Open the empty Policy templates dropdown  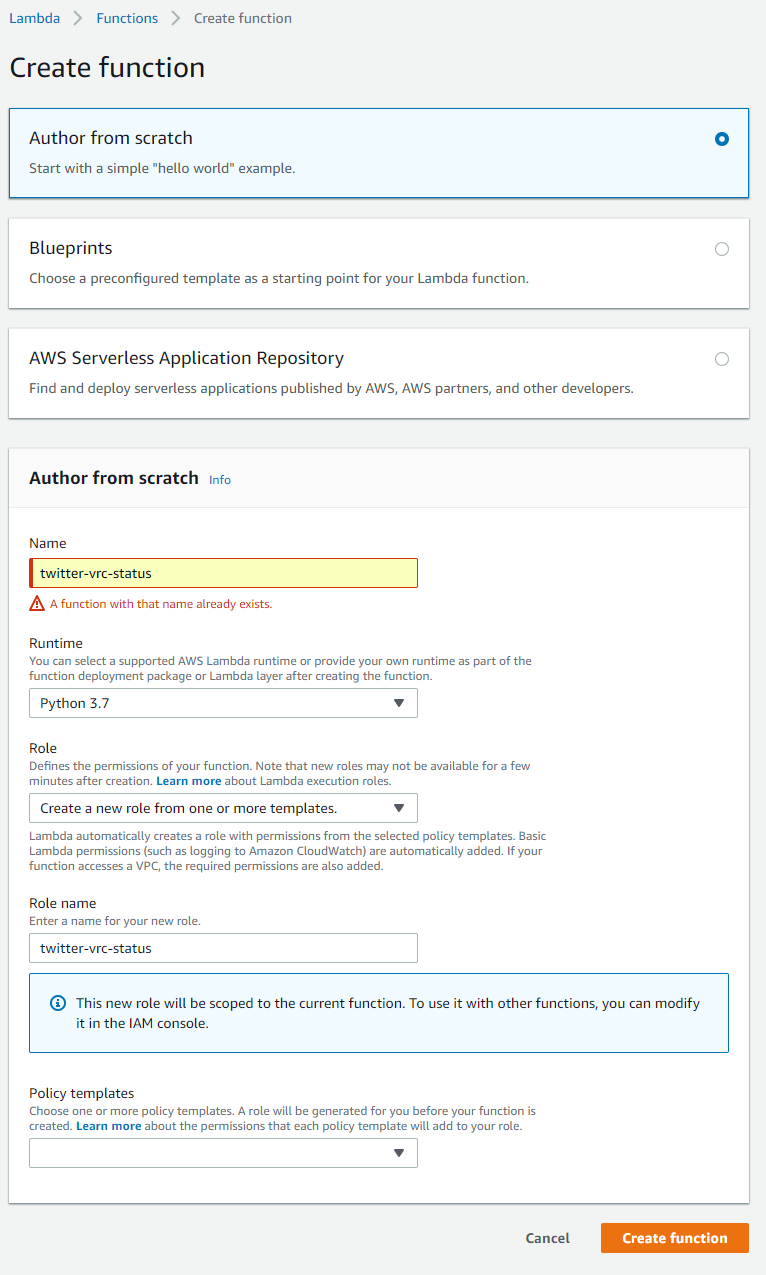tap(223, 1152)
